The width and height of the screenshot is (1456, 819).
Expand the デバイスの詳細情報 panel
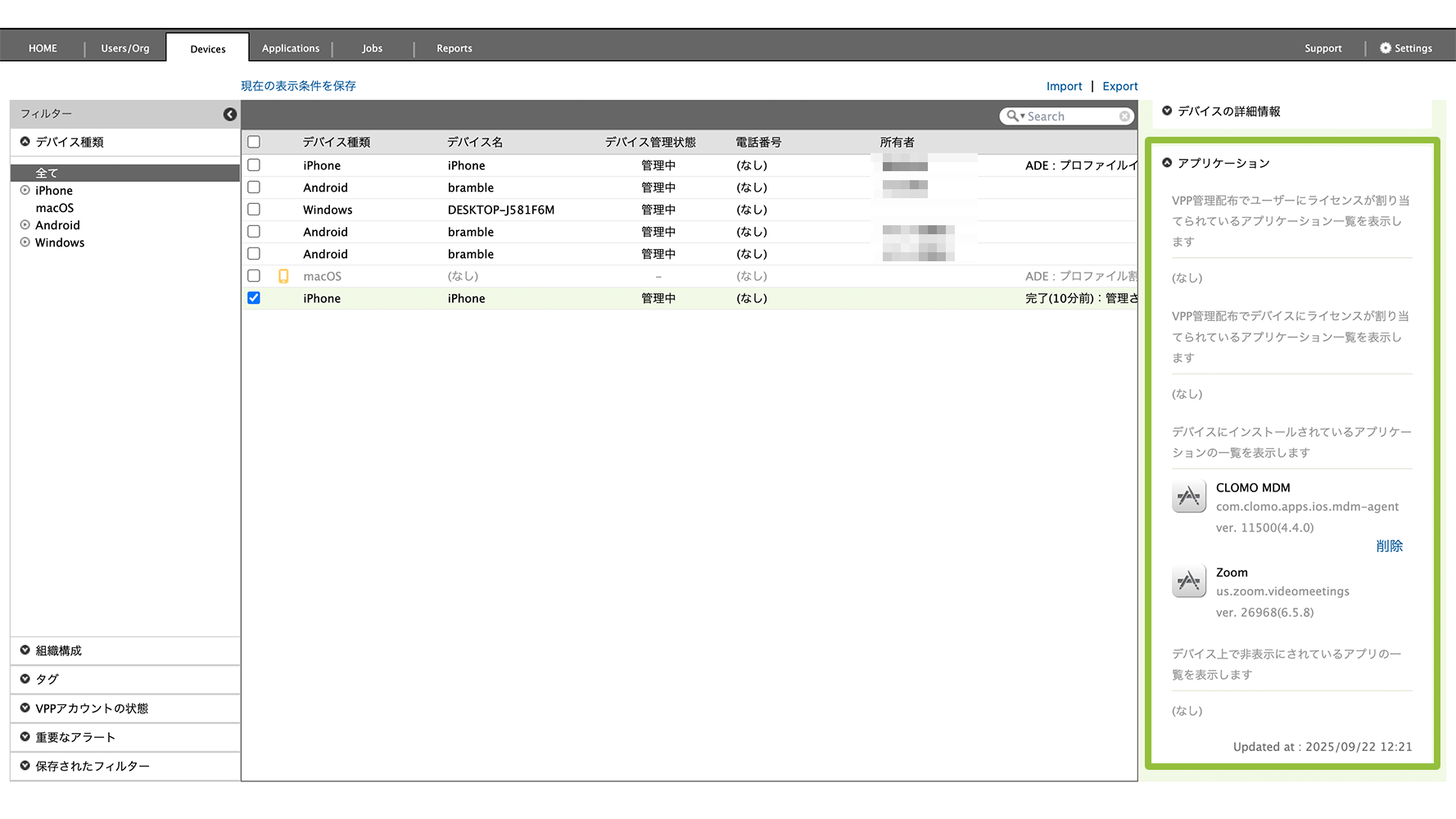pos(1167,111)
